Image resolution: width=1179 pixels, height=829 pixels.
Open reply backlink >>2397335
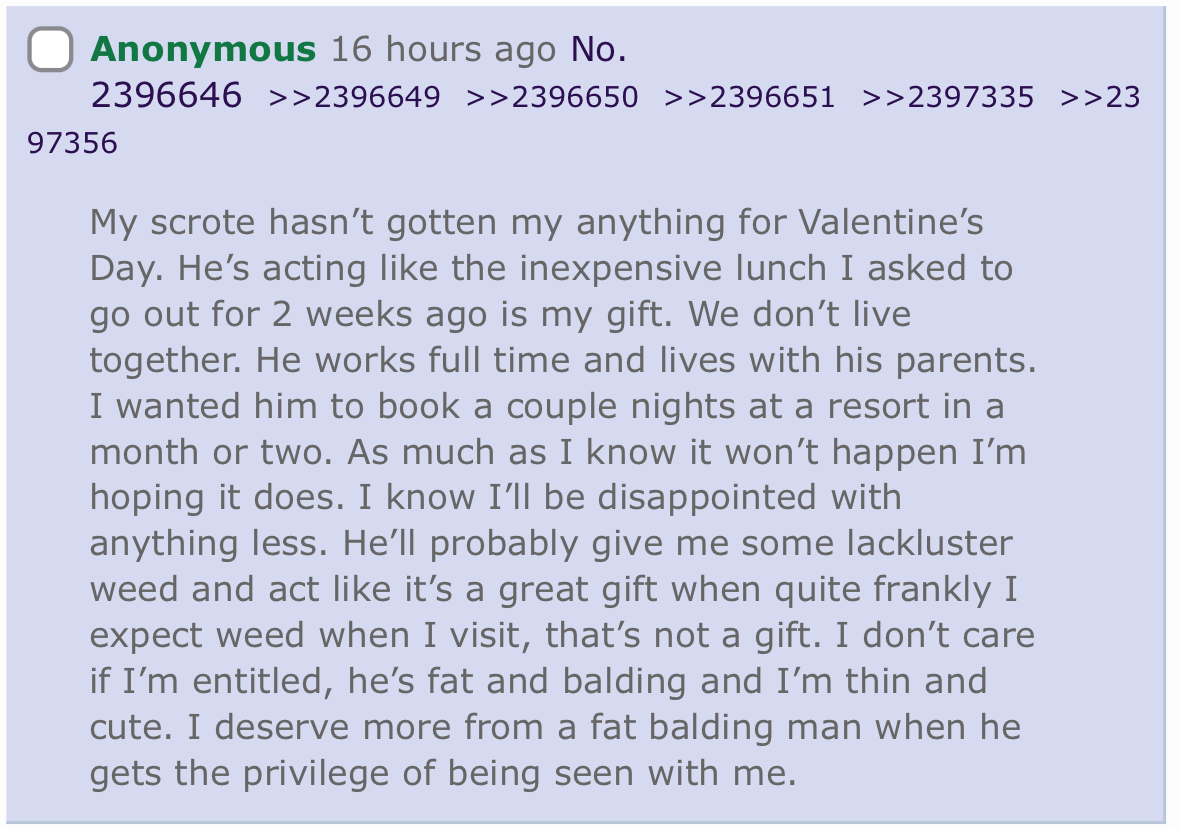947,97
